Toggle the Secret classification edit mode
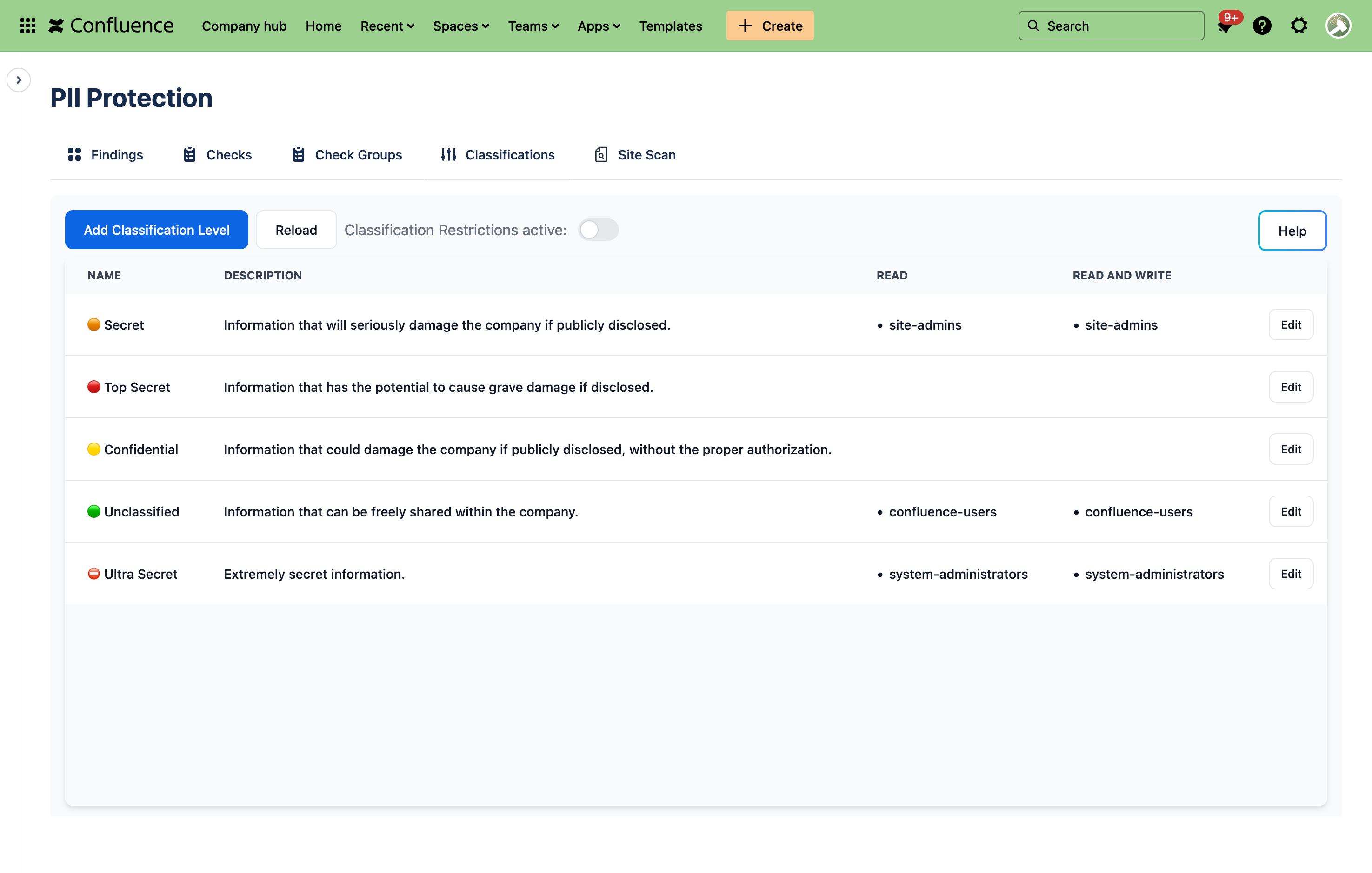Viewport: 1372px width, 873px height. (1291, 324)
